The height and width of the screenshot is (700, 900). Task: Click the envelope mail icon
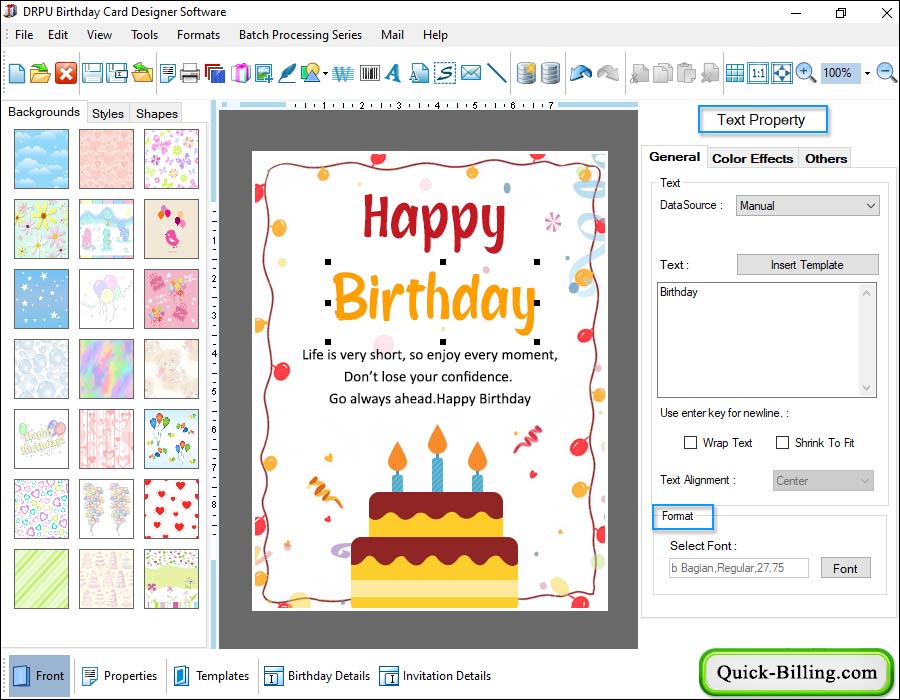(471, 73)
